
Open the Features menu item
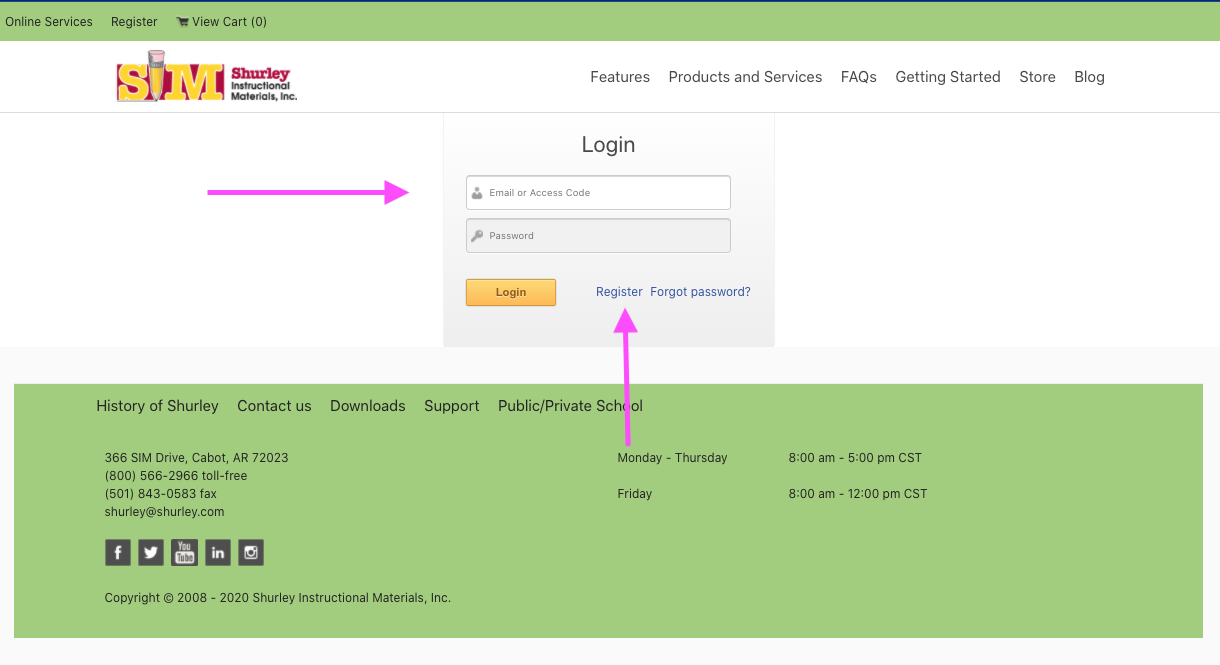620,77
